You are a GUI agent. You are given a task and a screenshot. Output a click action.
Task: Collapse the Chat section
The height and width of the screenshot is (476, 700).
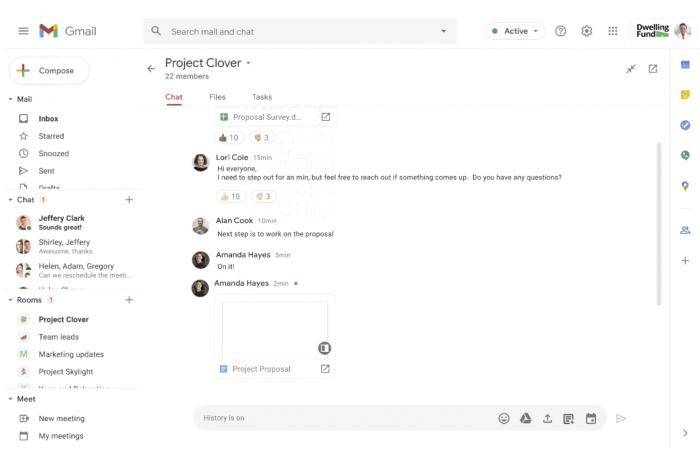[10, 200]
